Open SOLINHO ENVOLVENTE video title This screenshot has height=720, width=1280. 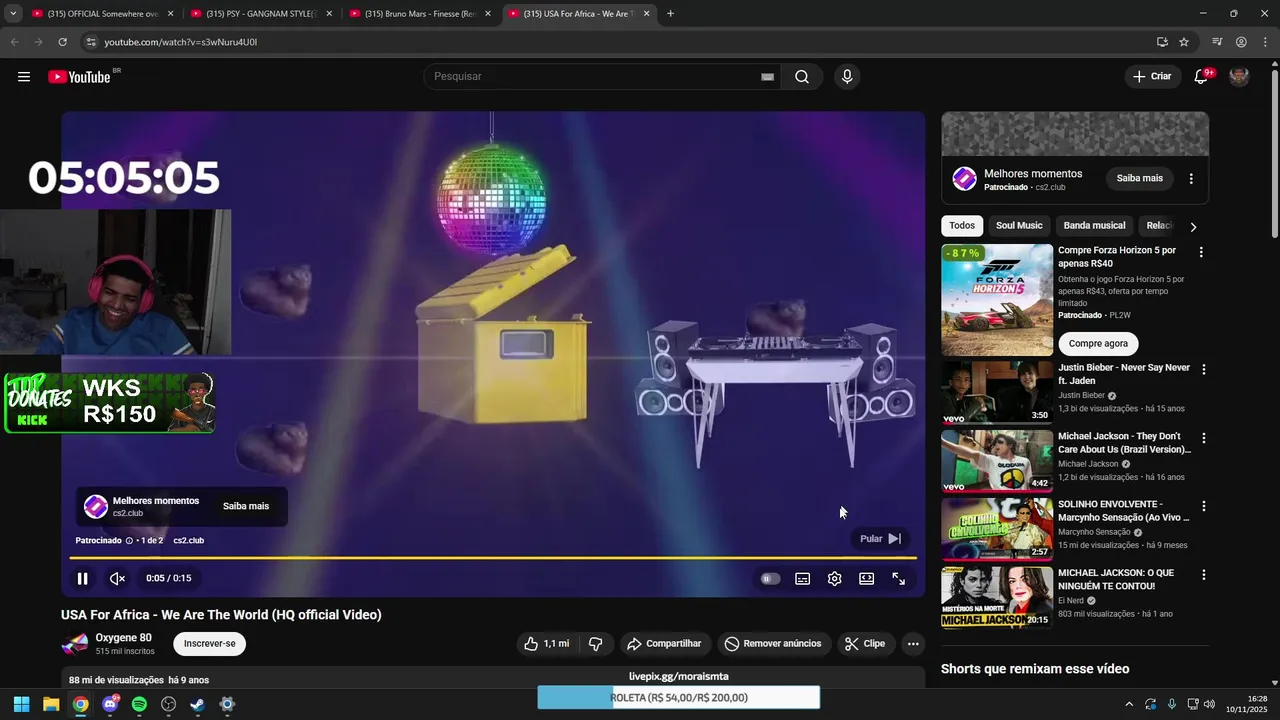tap(1124, 511)
